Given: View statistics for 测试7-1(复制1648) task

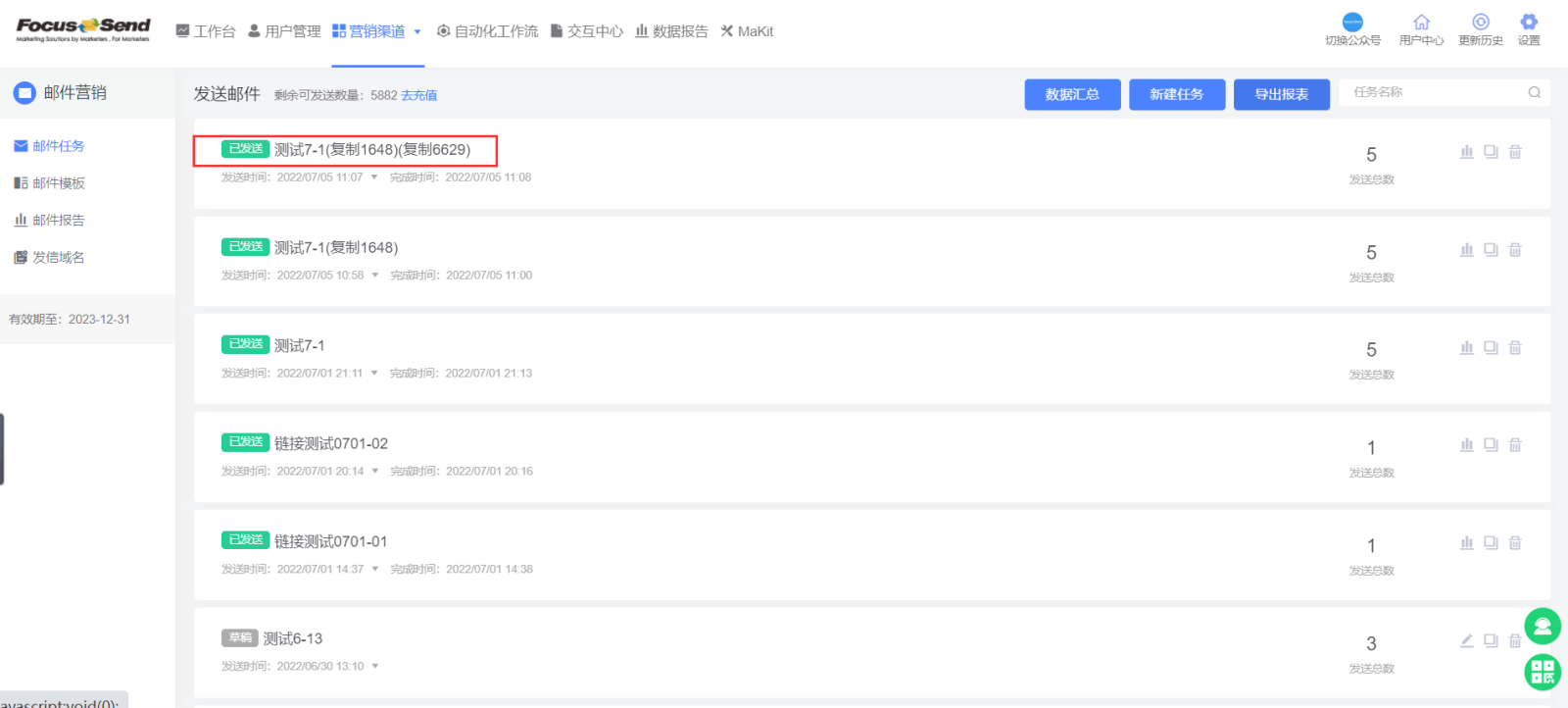Looking at the screenshot, I should (1467, 250).
